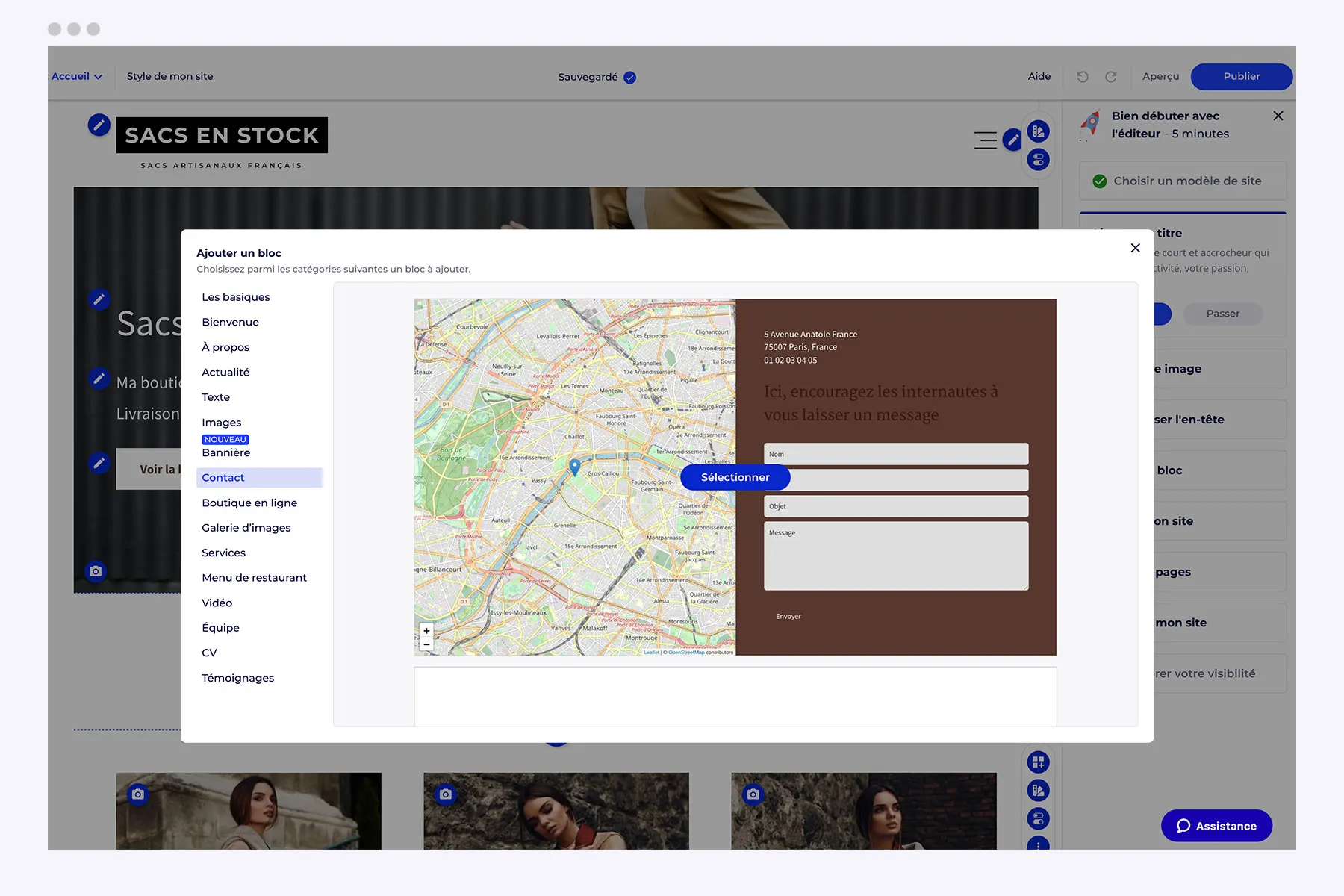Change first product photo camera icon
This screenshot has height=896, width=1344.
tap(138, 794)
